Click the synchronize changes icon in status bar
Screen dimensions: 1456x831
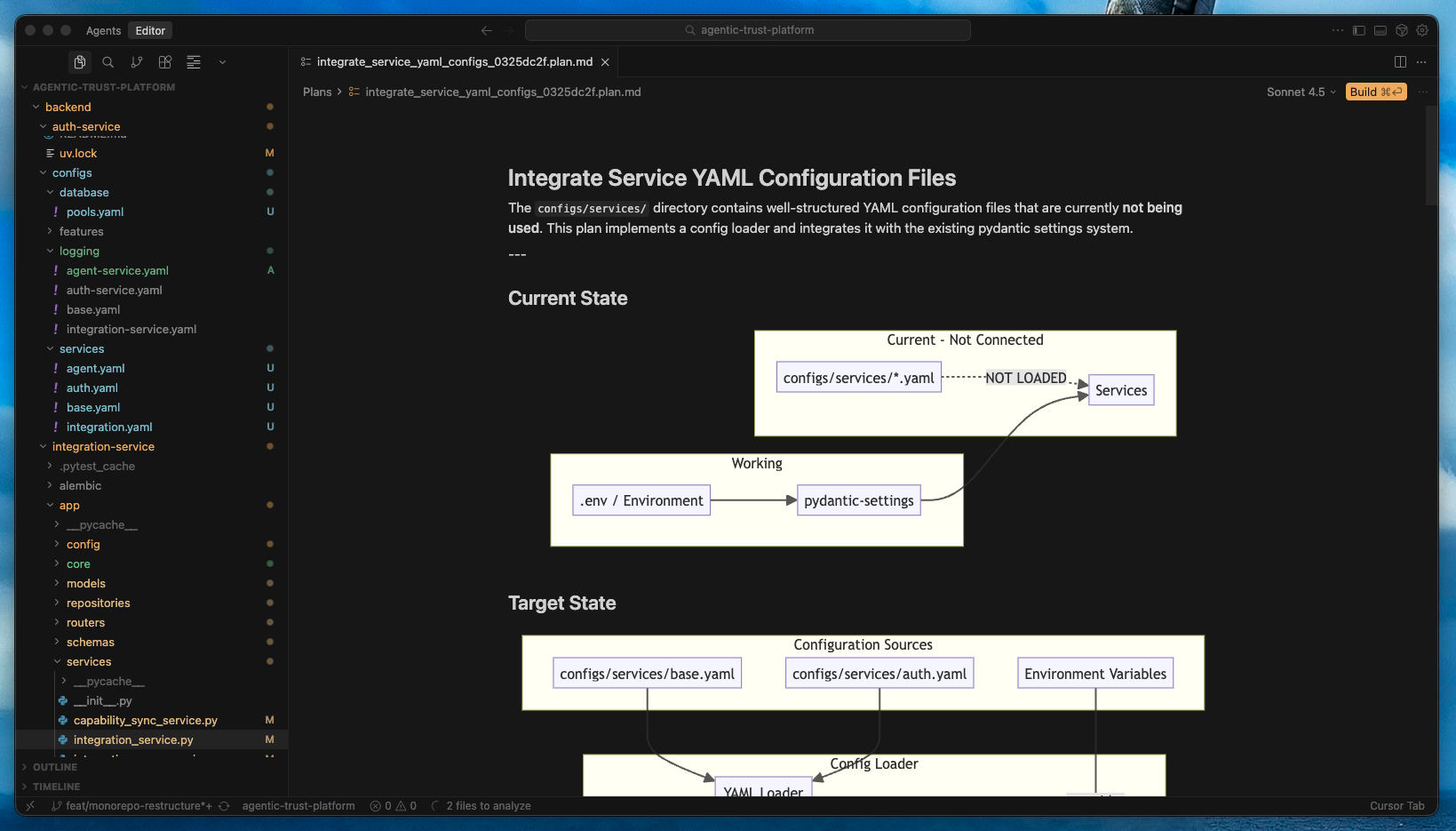pos(224,806)
